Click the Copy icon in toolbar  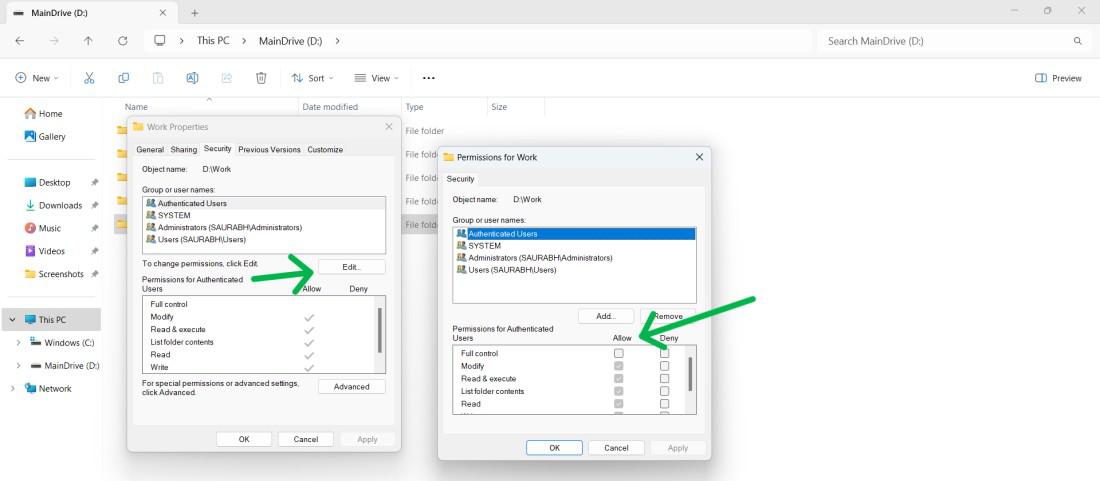123,78
